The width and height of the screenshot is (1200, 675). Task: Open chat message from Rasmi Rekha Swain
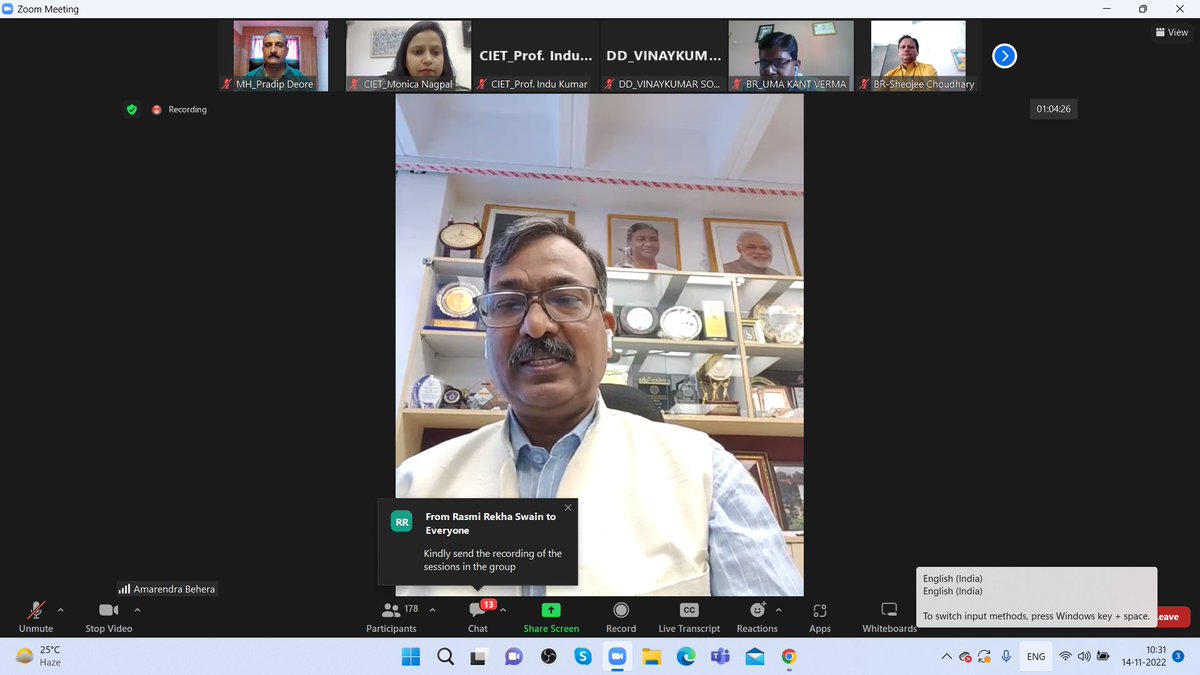477,541
